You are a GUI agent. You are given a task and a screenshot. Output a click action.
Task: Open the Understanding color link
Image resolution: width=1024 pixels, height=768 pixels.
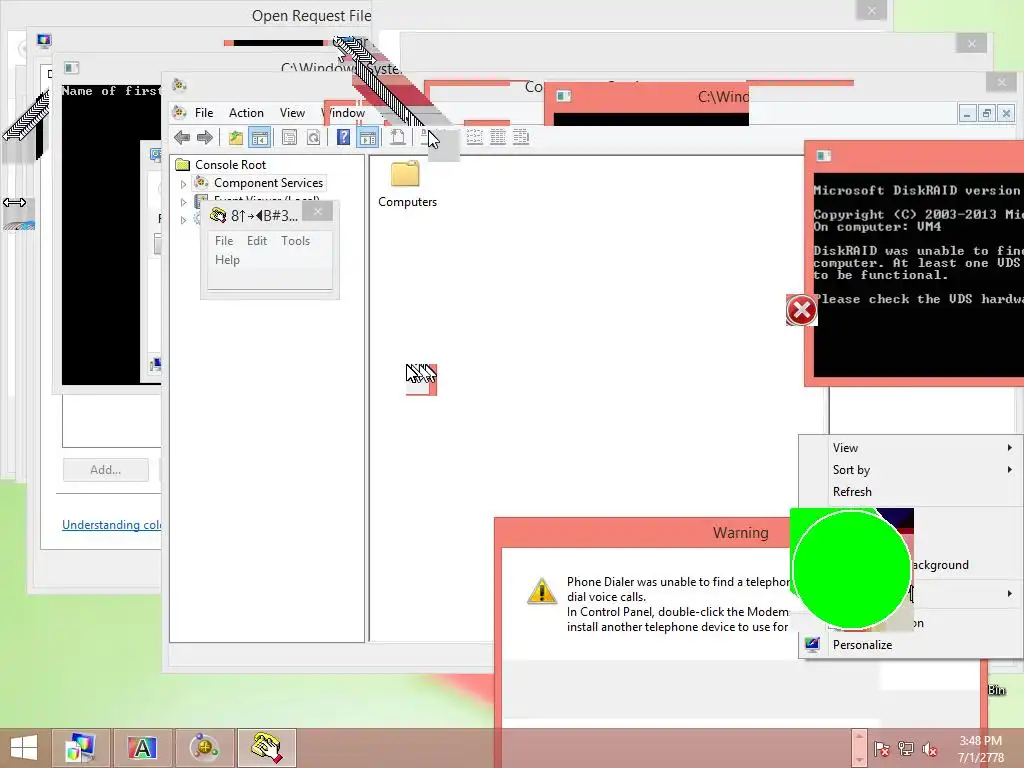point(112,524)
